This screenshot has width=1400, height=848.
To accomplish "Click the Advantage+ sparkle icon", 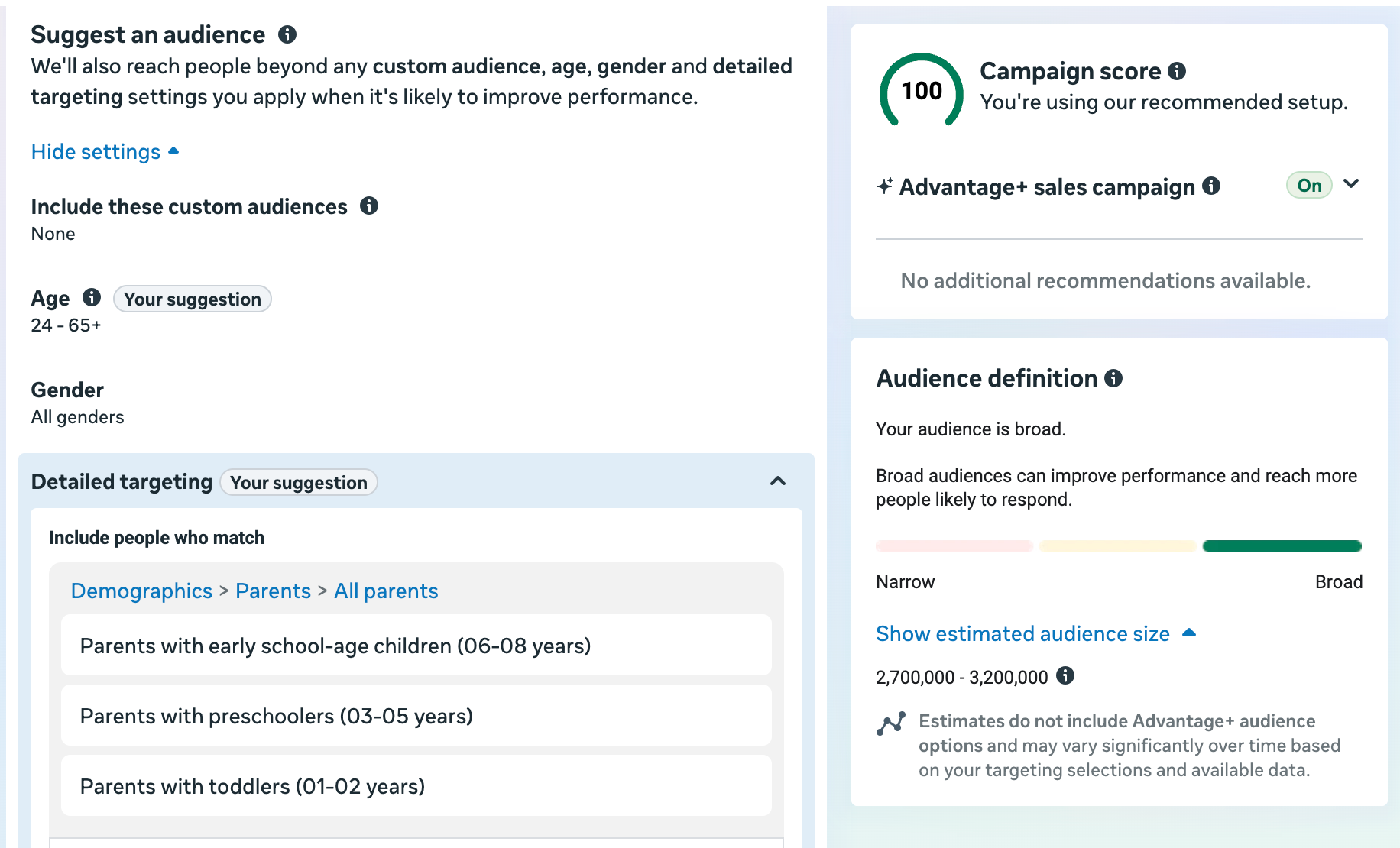I will [885, 186].
